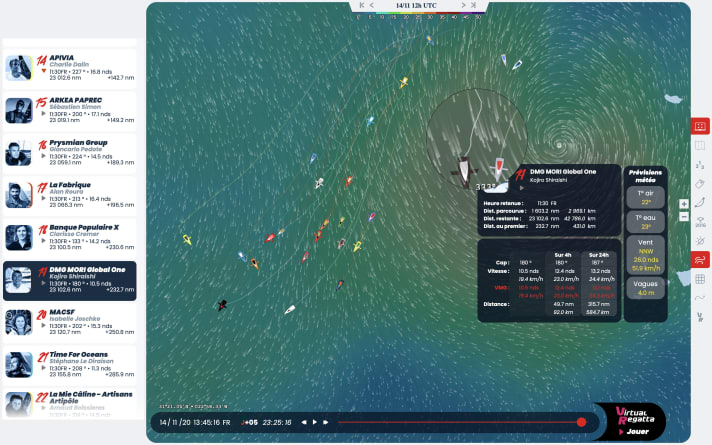Click the triangle arrow on ARKEA PAPREC card
The height and width of the screenshot is (445, 712).
pos(44,114)
